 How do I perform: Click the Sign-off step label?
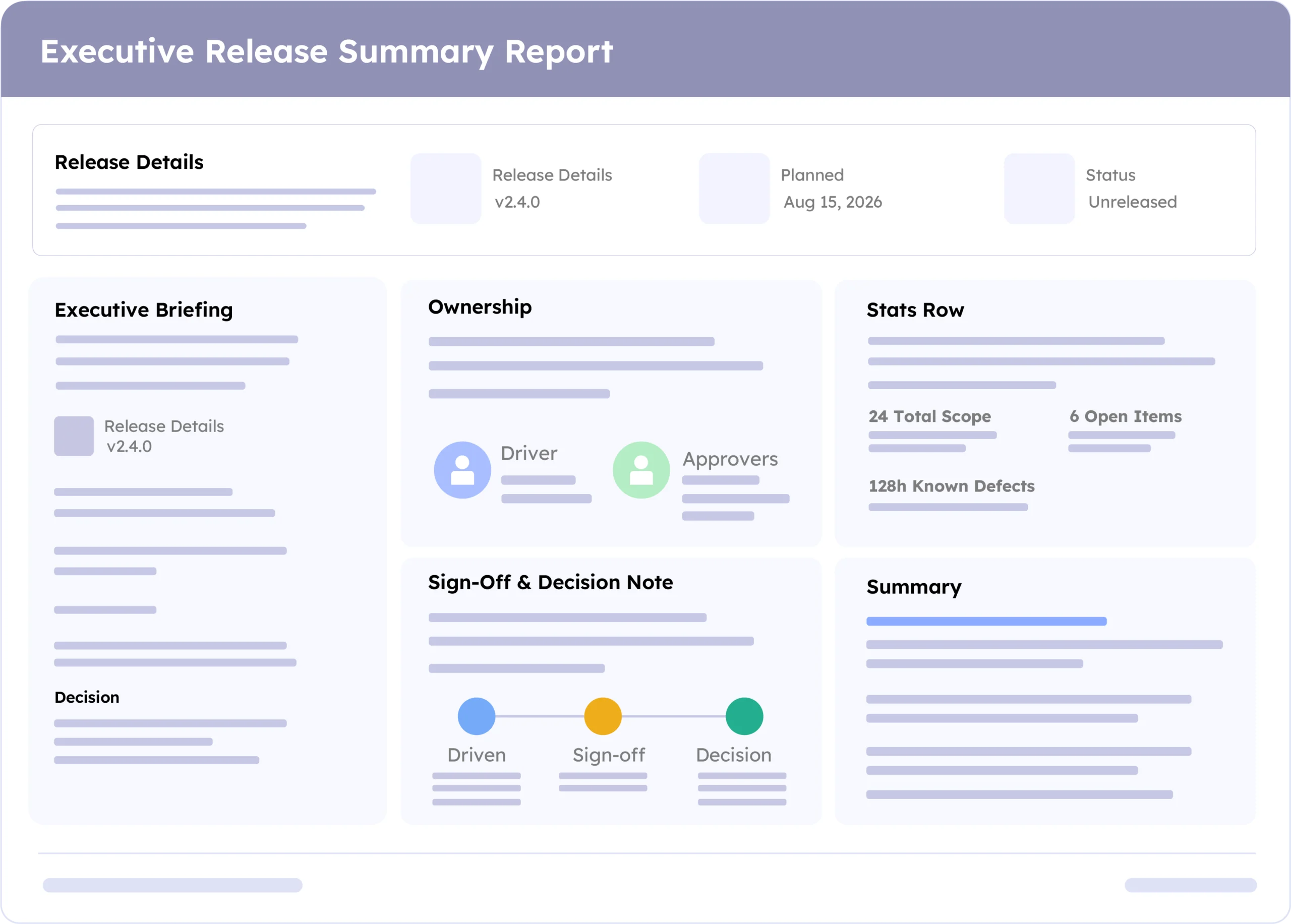pyautogui.click(x=609, y=755)
